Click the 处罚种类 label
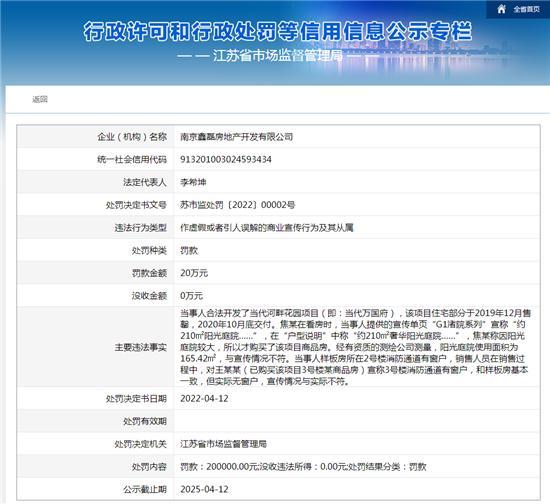The width and height of the screenshot is (550, 504). tap(149, 250)
